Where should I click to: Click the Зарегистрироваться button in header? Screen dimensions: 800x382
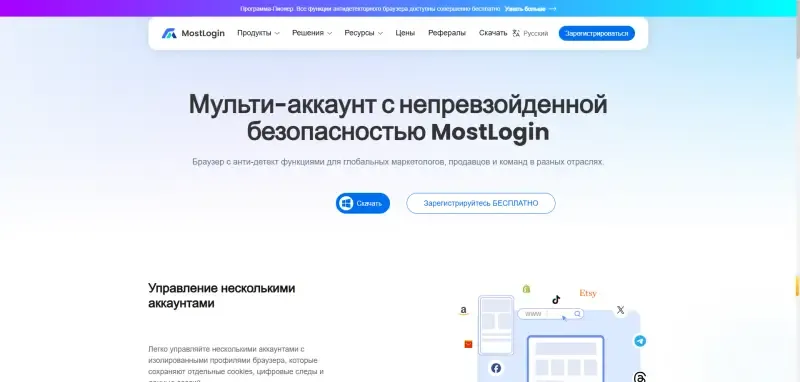[x=596, y=33]
